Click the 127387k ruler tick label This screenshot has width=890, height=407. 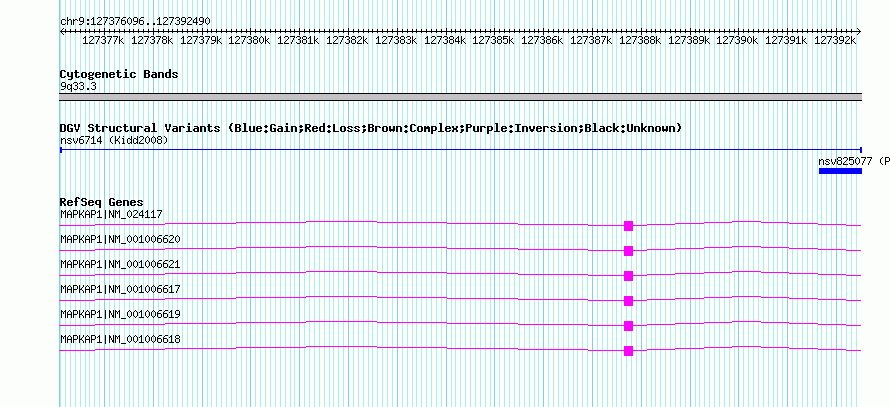591,40
